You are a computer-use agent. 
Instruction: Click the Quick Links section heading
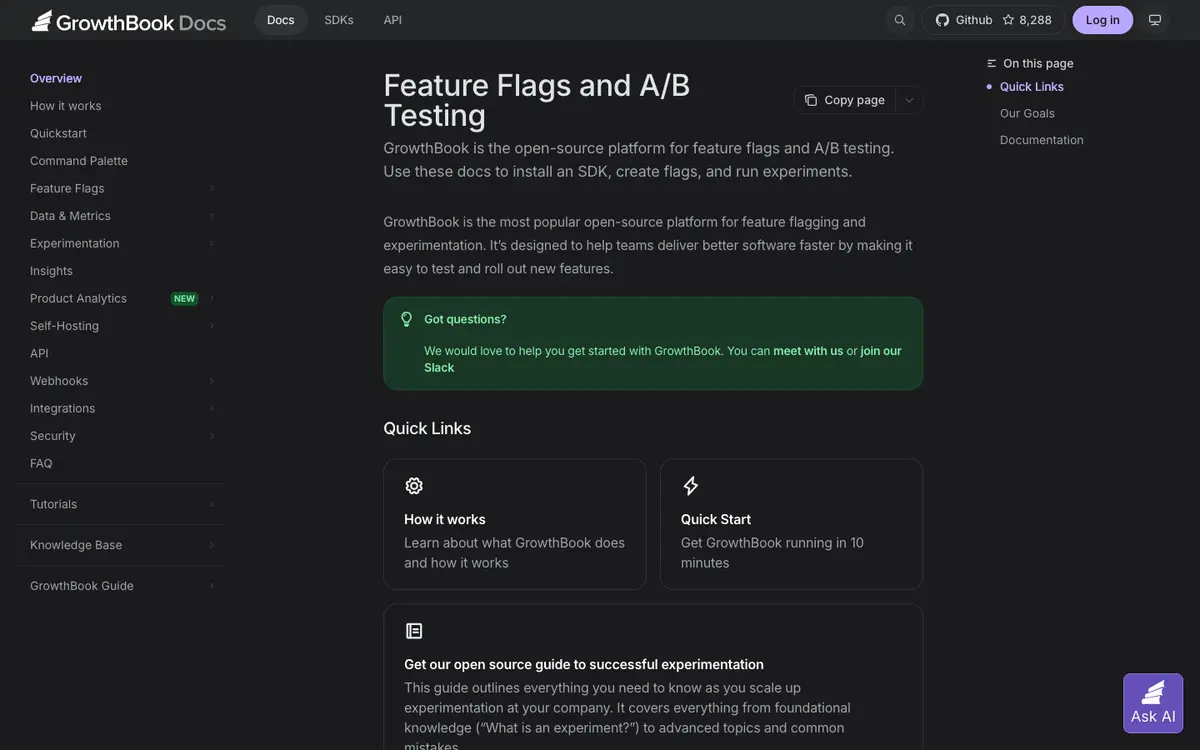click(x=427, y=428)
